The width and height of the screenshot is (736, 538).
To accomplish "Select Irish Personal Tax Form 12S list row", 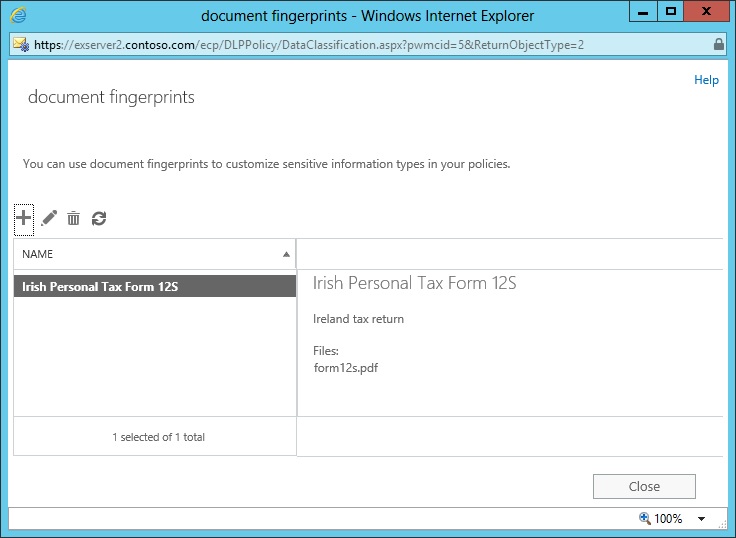I will 155,287.
